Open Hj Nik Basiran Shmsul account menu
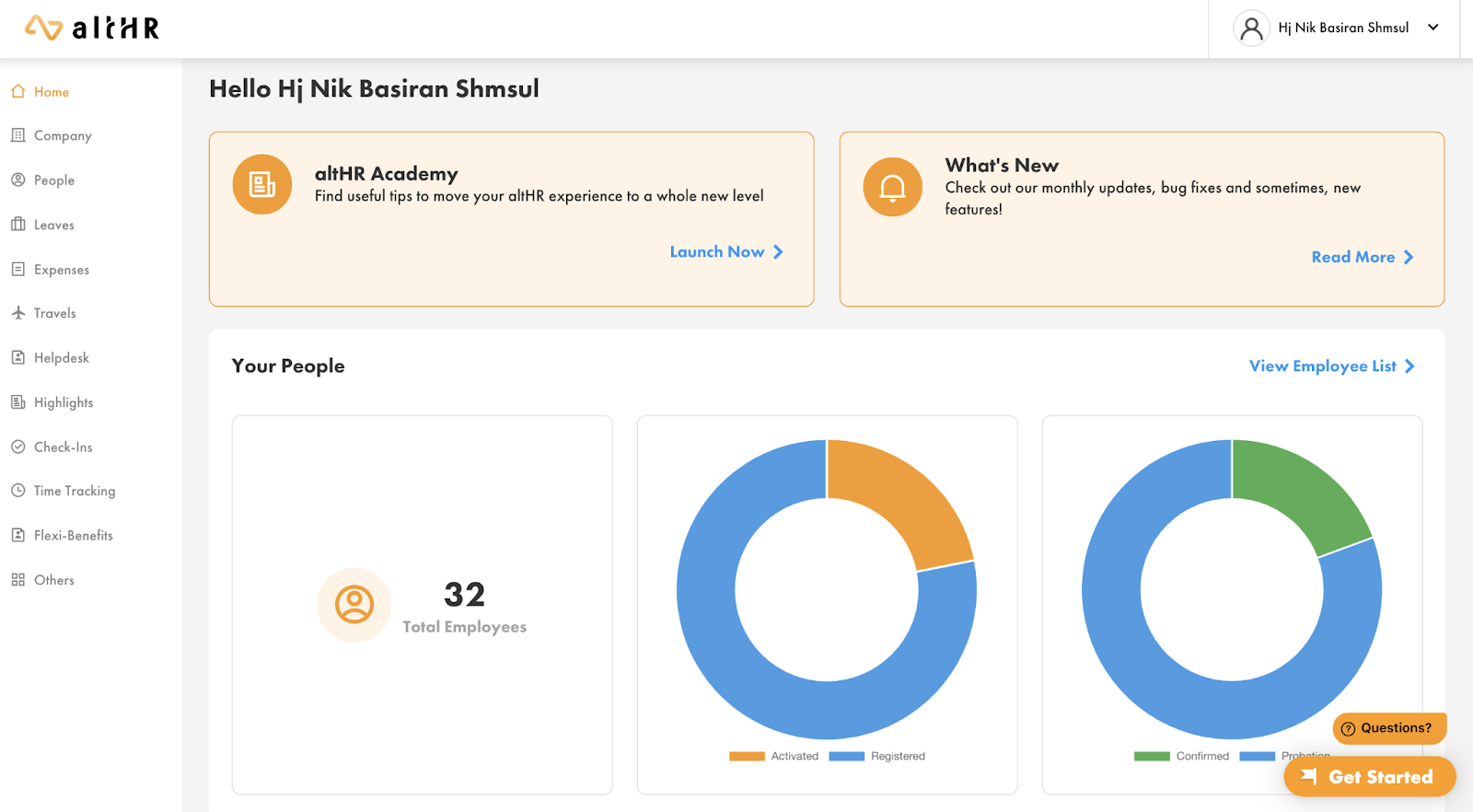 (x=1335, y=29)
